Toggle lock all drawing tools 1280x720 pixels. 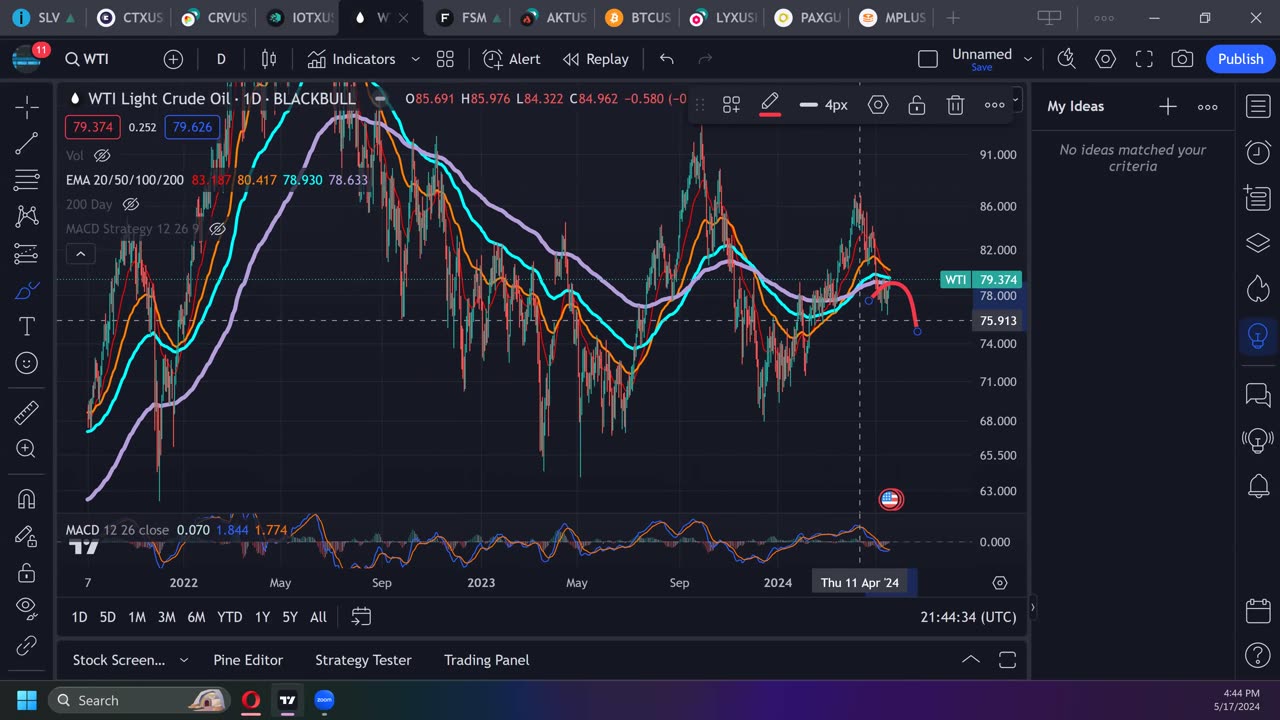pyautogui.click(x=27, y=572)
